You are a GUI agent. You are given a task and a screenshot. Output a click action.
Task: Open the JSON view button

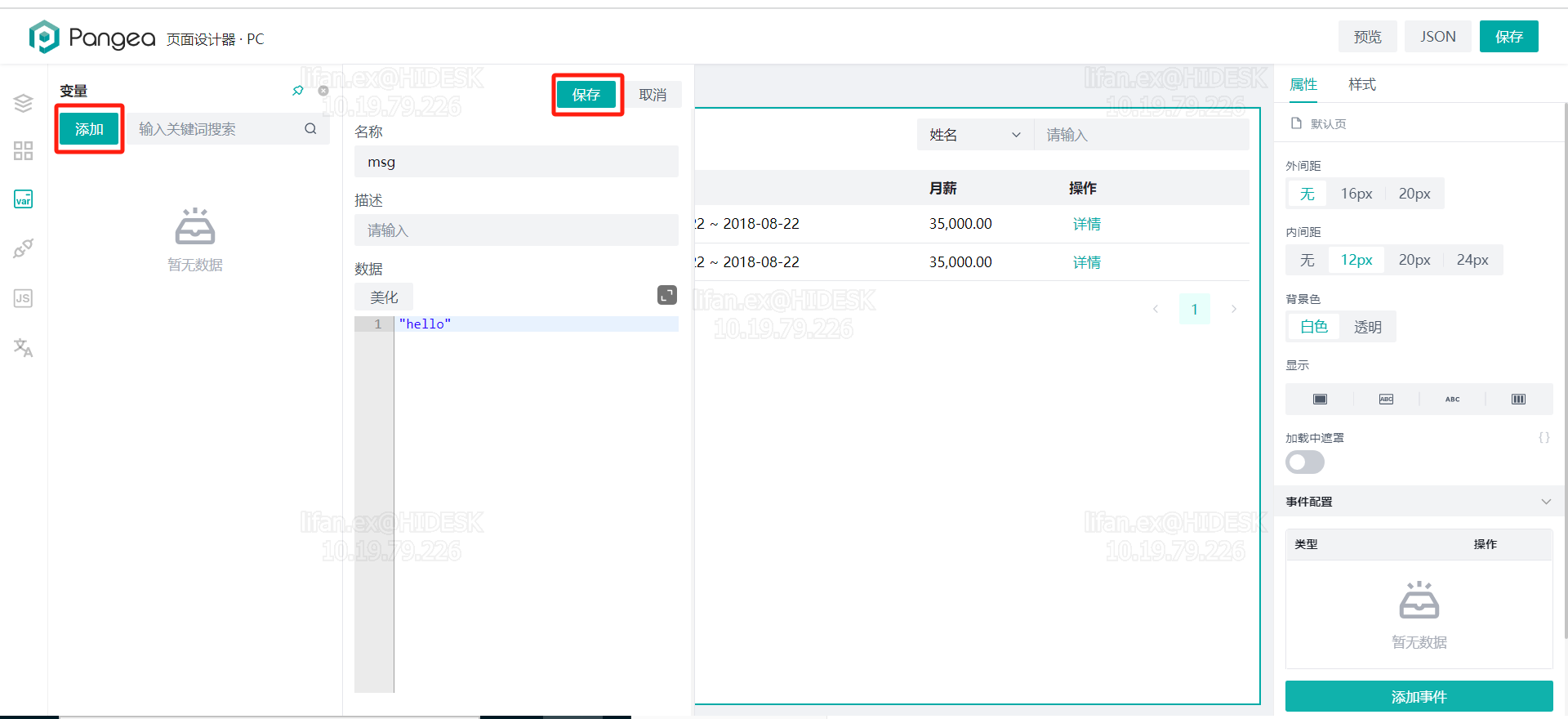click(x=1437, y=37)
